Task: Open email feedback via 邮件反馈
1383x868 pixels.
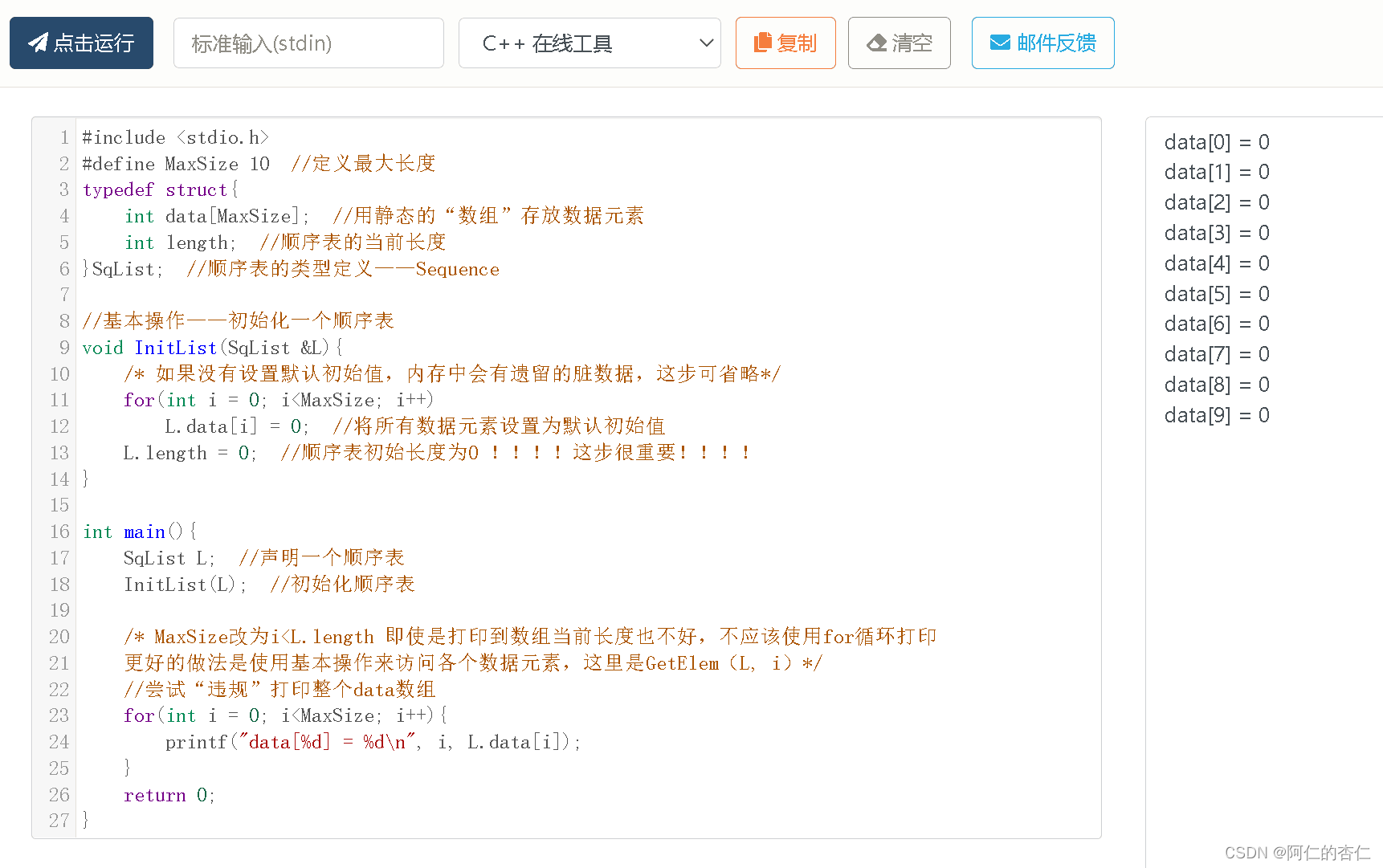Action: (x=1042, y=43)
